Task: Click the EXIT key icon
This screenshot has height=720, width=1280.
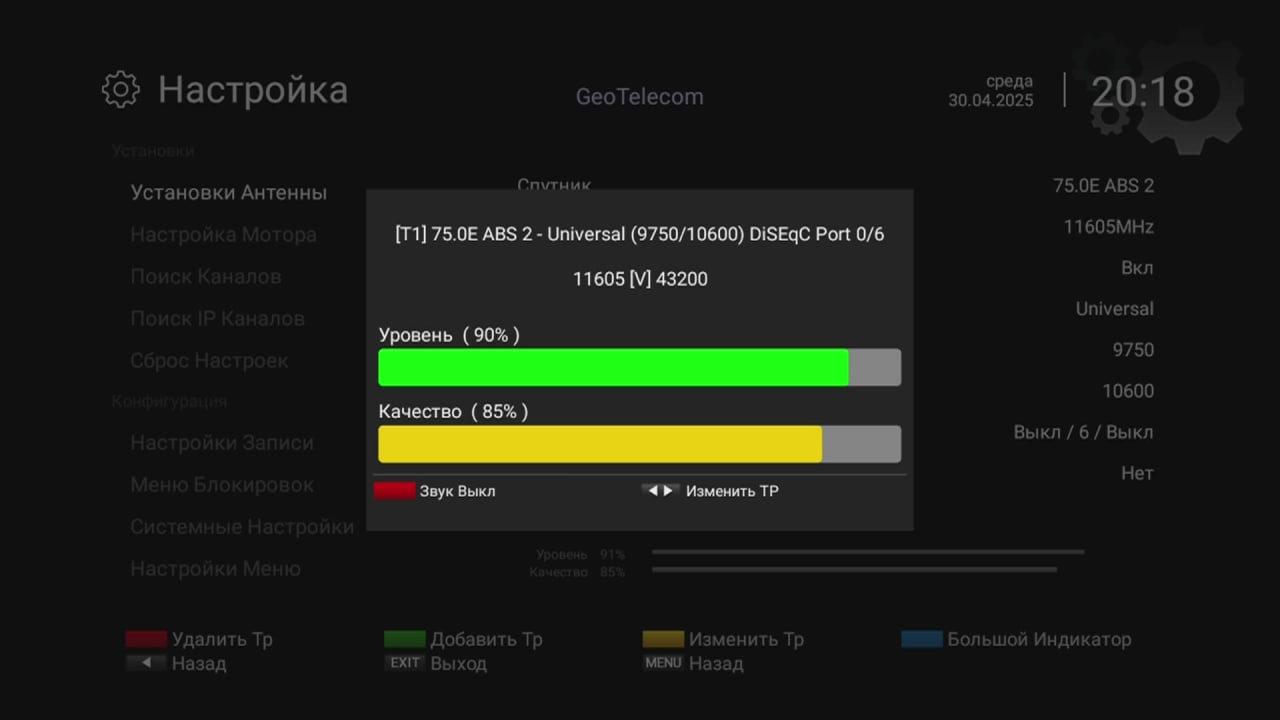Action: pos(405,663)
